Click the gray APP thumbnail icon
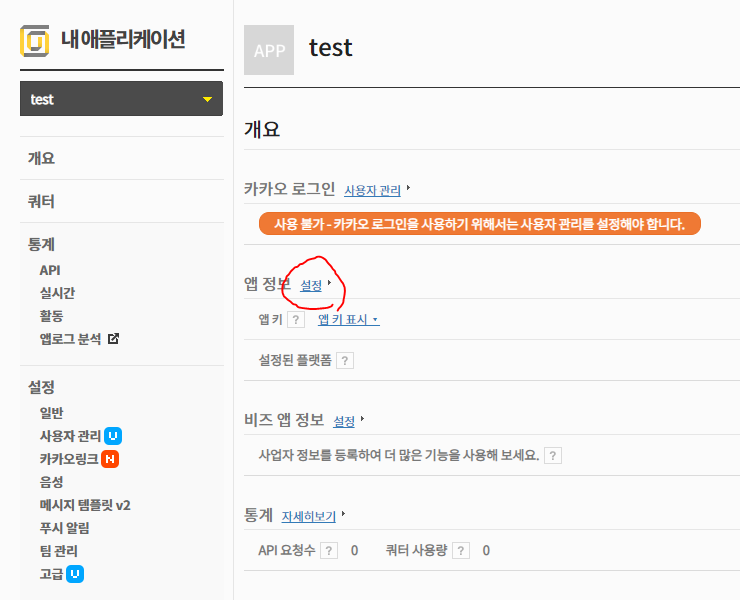This screenshot has width=740, height=600. [269, 50]
